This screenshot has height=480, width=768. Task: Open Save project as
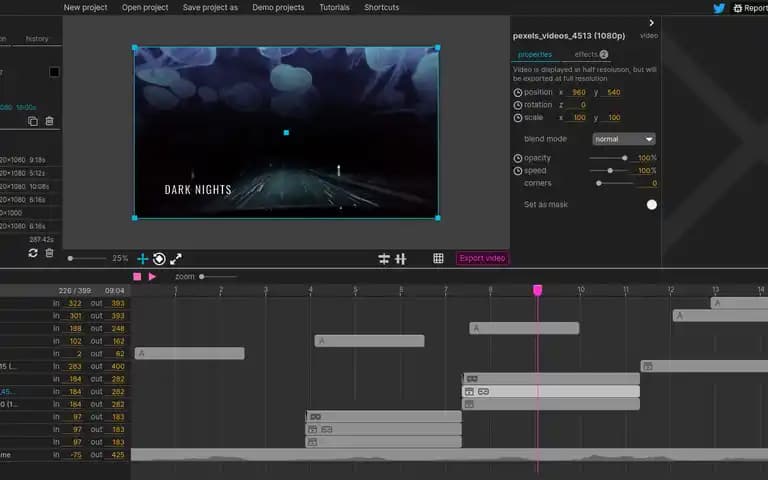click(x=210, y=7)
